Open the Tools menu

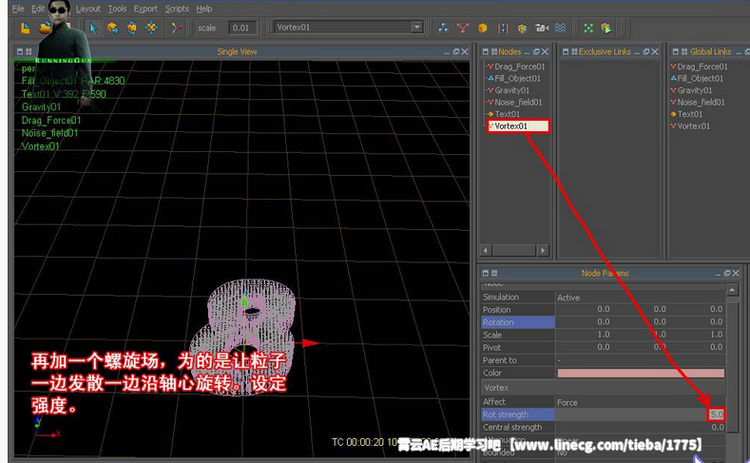(x=117, y=9)
